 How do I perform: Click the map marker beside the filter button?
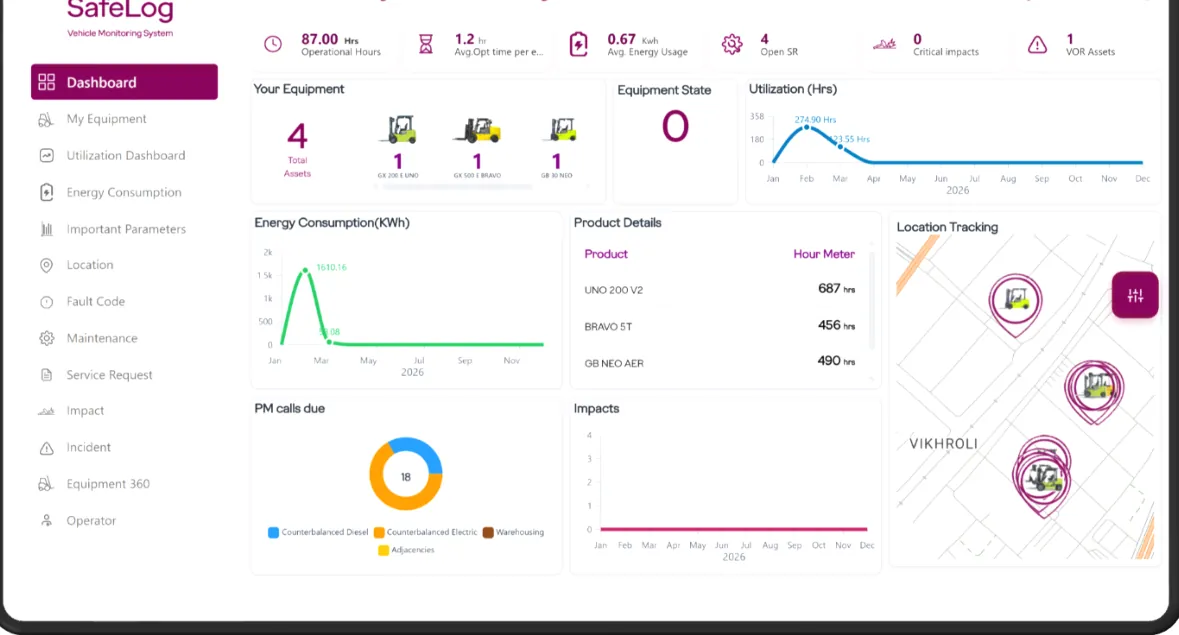pyautogui.click(x=1095, y=391)
